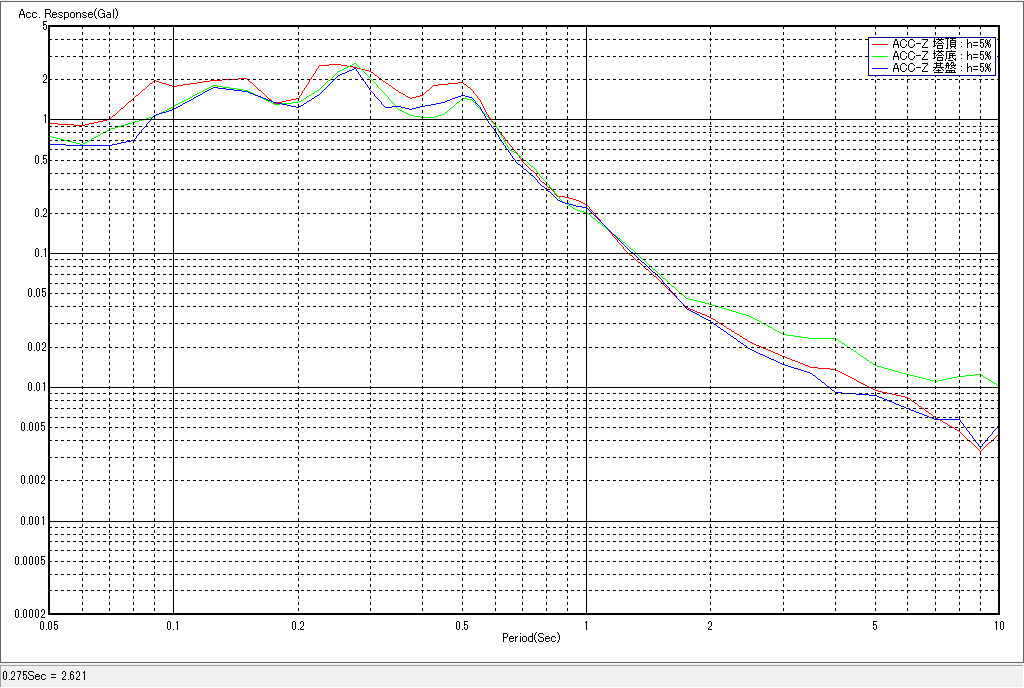Click the green line swatch in the legend
The height and width of the screenshot is (688, 1024).
pyautogui.click(x=880, y=56)
